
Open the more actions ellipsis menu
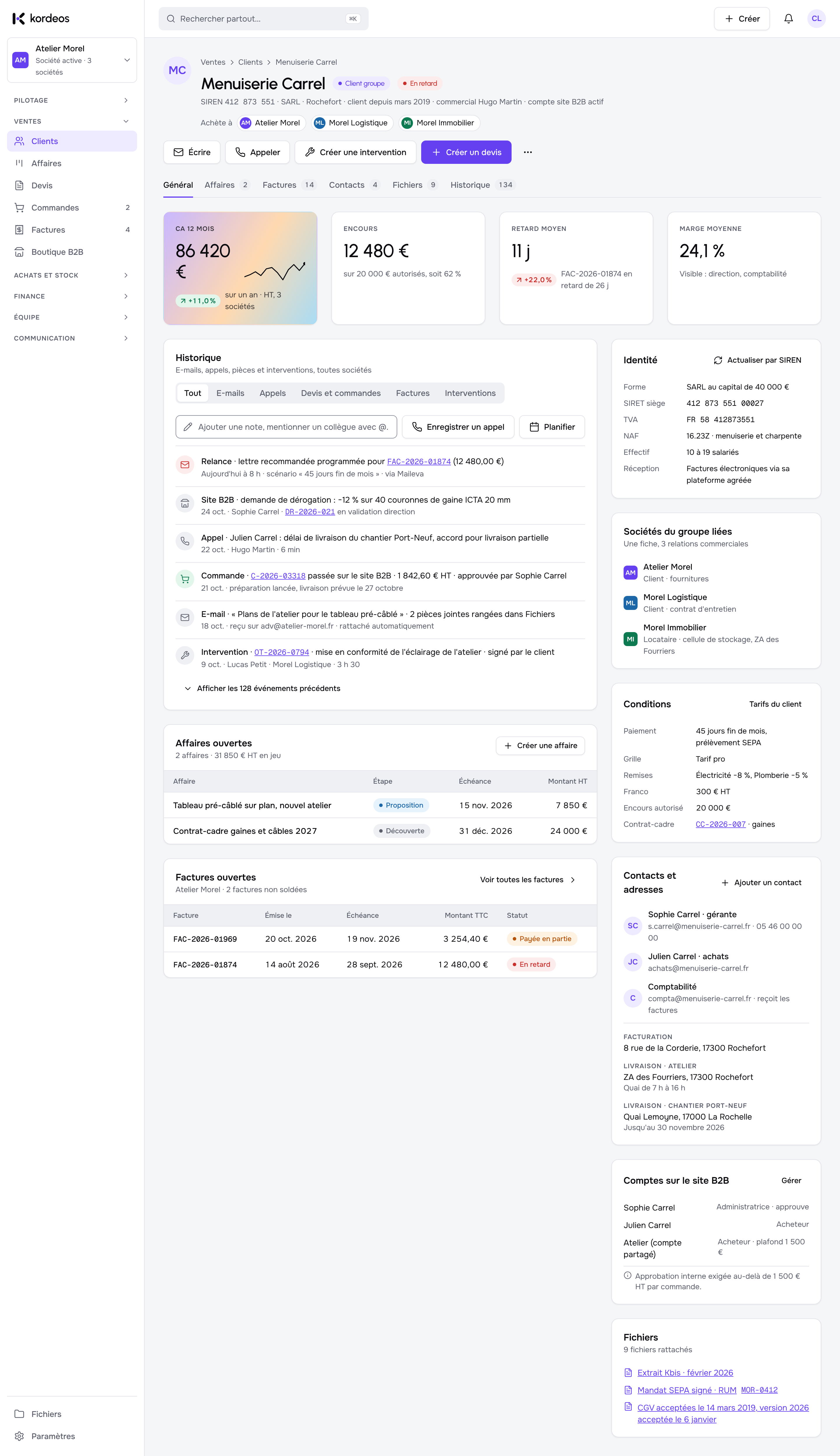pyautogui.click(x=527, y=152)
